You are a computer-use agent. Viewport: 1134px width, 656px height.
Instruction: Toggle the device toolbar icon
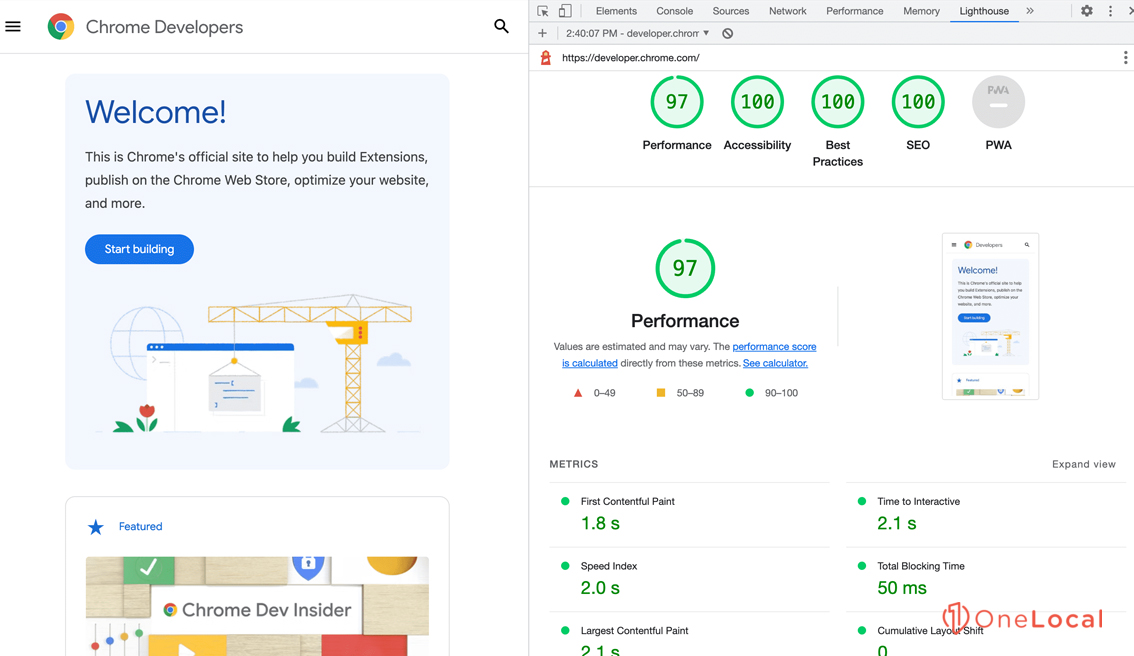click(565, 11)
